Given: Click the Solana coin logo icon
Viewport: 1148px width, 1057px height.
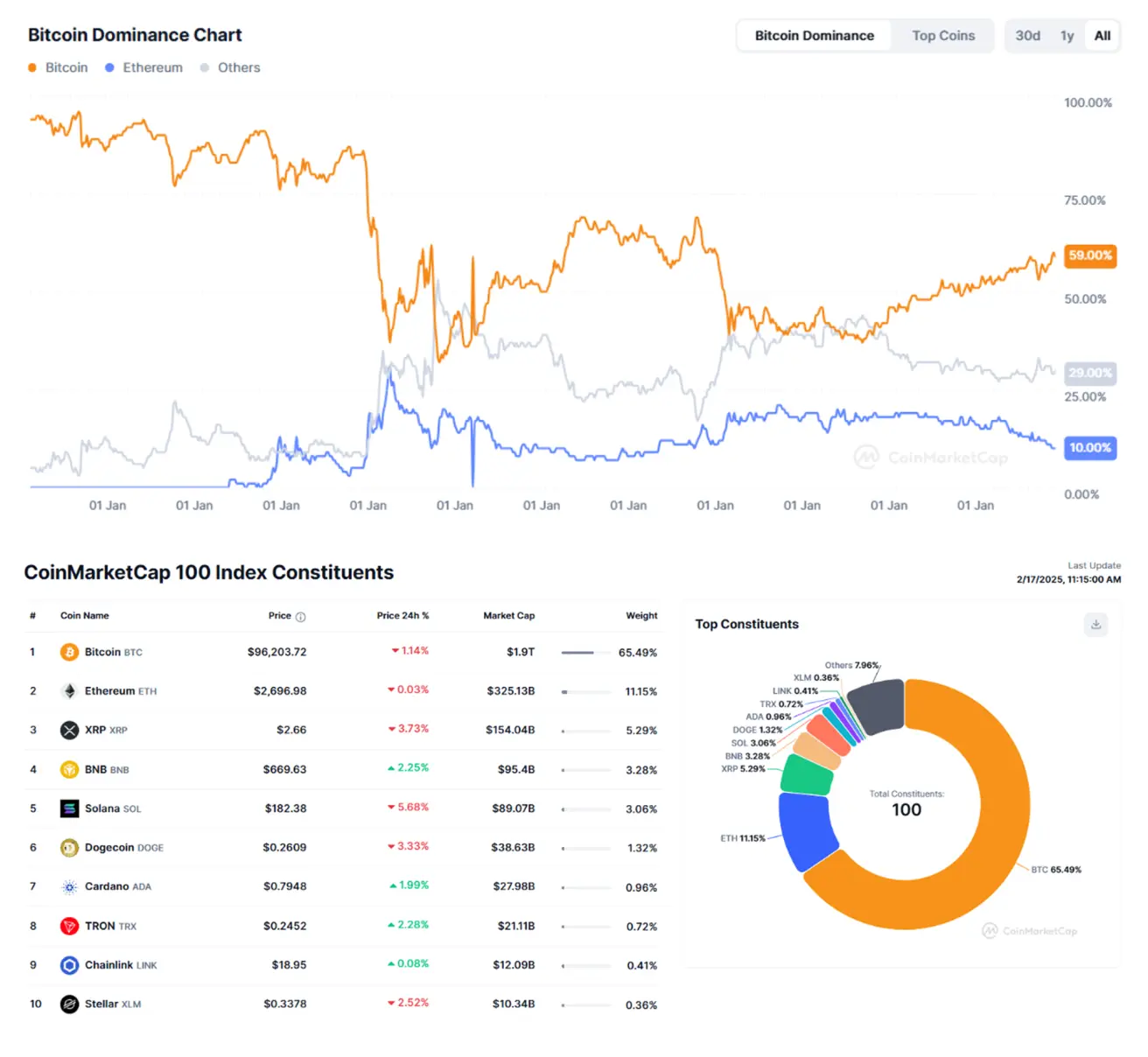Looking at the screenshot, I should pyautogui.click(x=69, y=808).
